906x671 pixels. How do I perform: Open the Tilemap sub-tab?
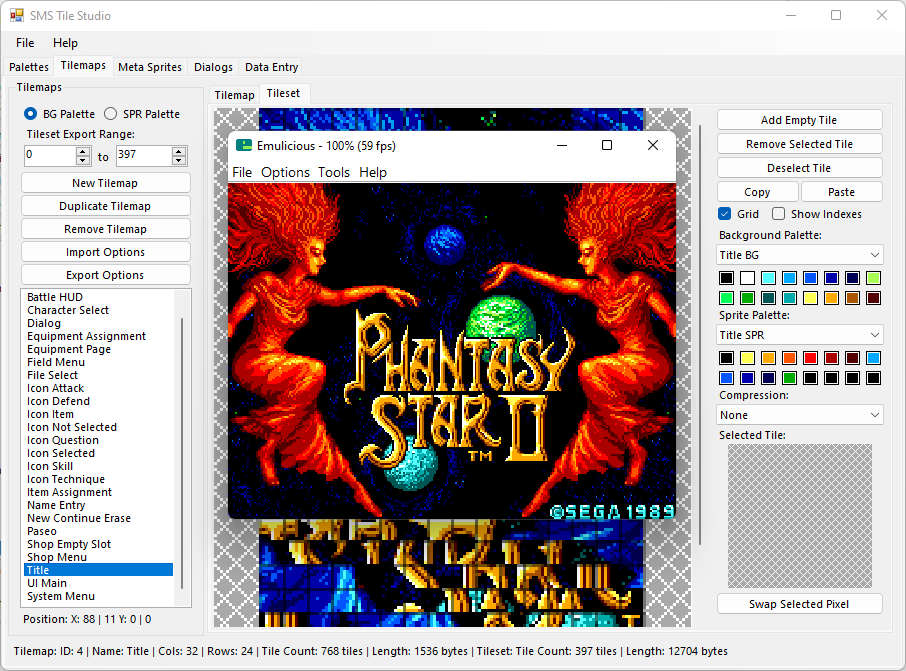(x=234, y=95)
